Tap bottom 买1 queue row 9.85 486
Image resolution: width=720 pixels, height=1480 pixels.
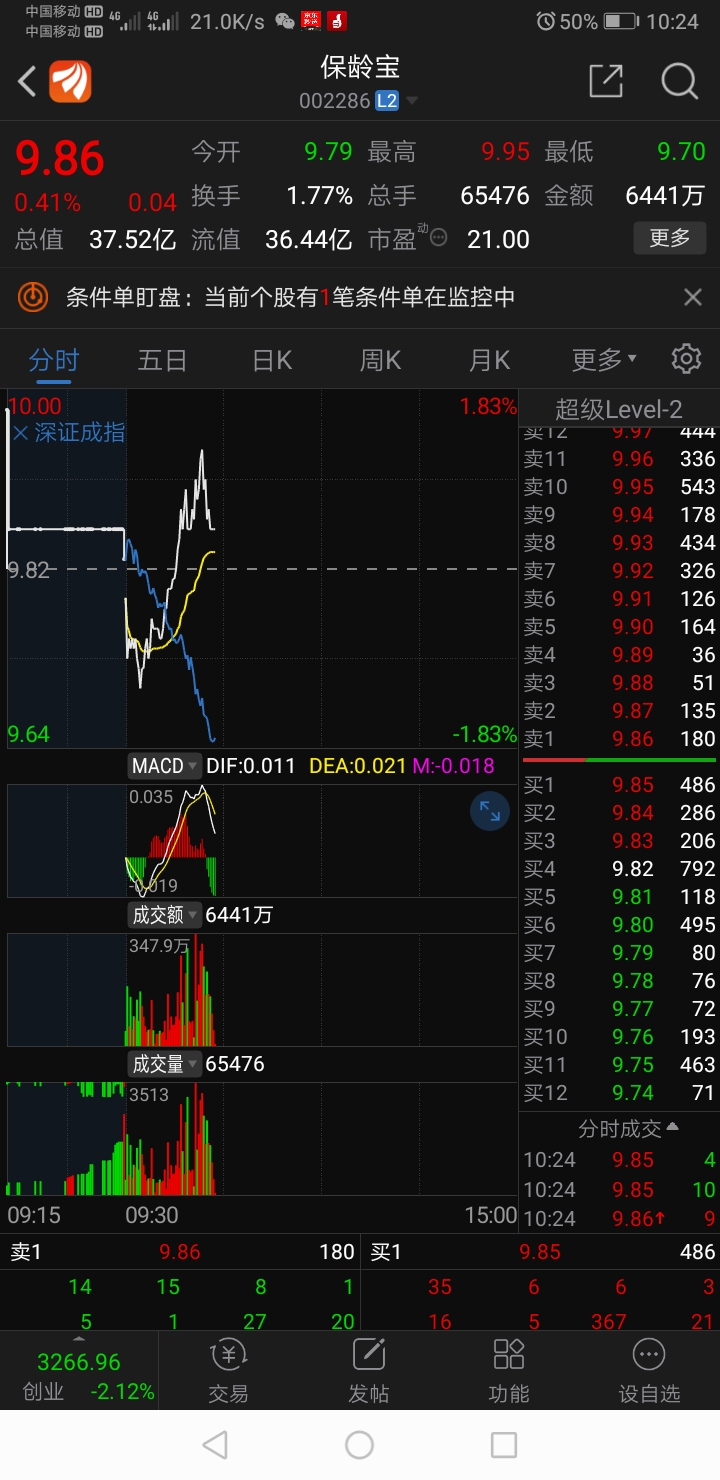[x=541, y=1252]
